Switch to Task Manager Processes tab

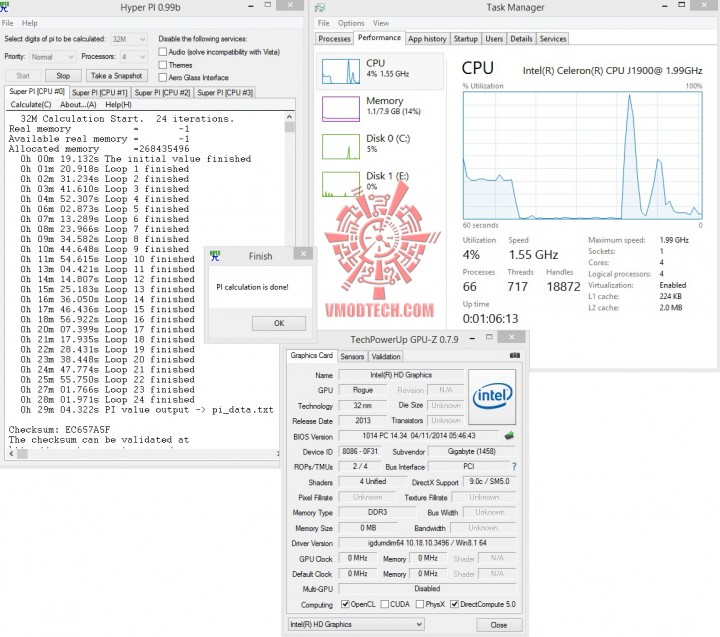334,39
